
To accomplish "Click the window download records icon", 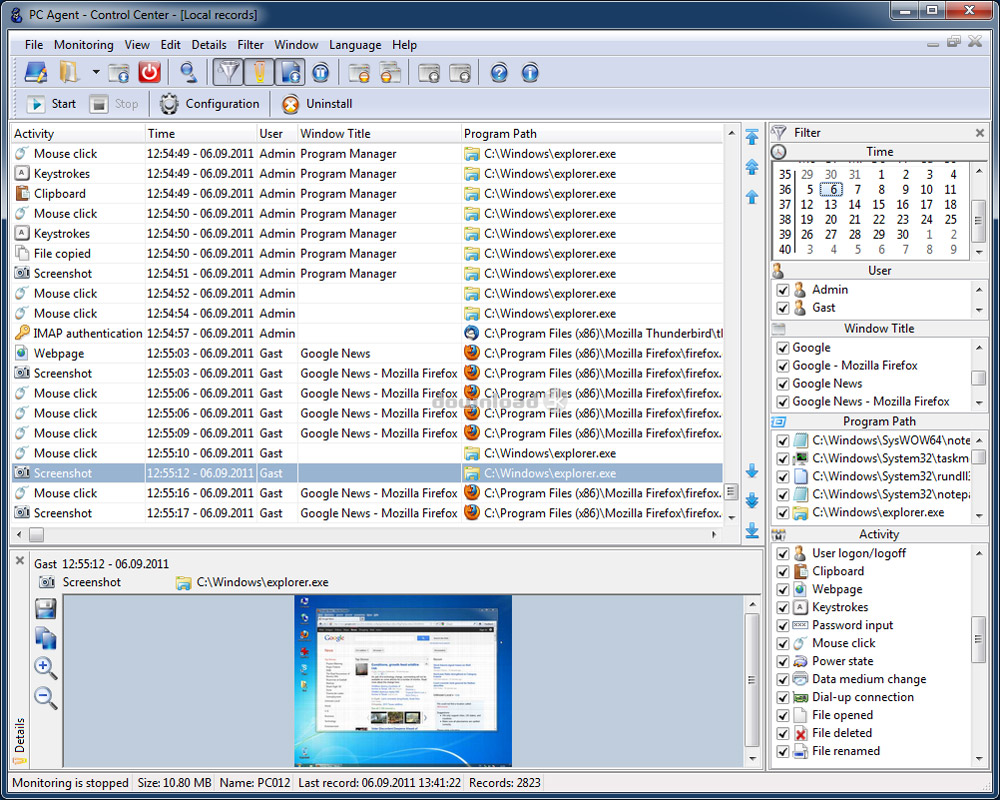I will tap(119, 72).
